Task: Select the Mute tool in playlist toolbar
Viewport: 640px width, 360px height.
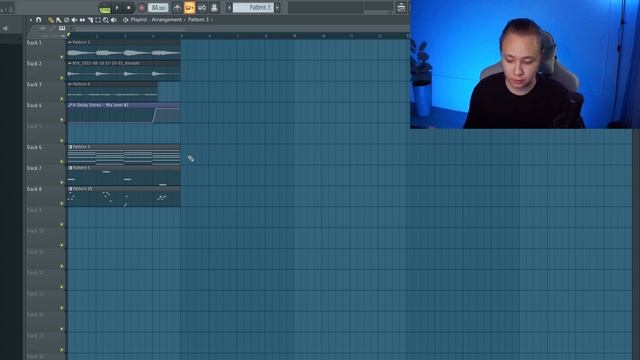Action: pos(74,20)
